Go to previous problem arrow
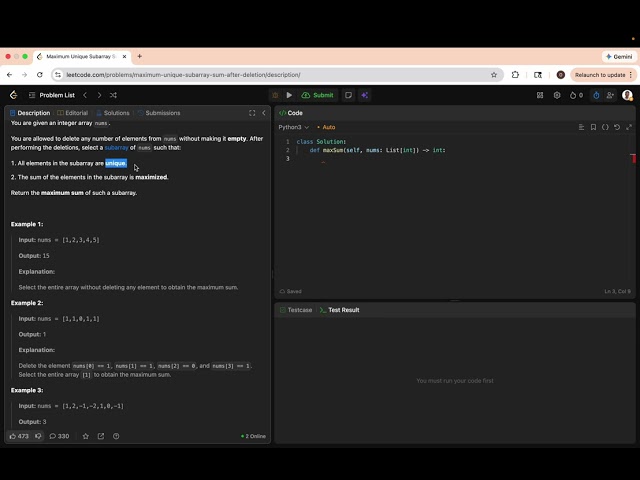 (85, 95)
